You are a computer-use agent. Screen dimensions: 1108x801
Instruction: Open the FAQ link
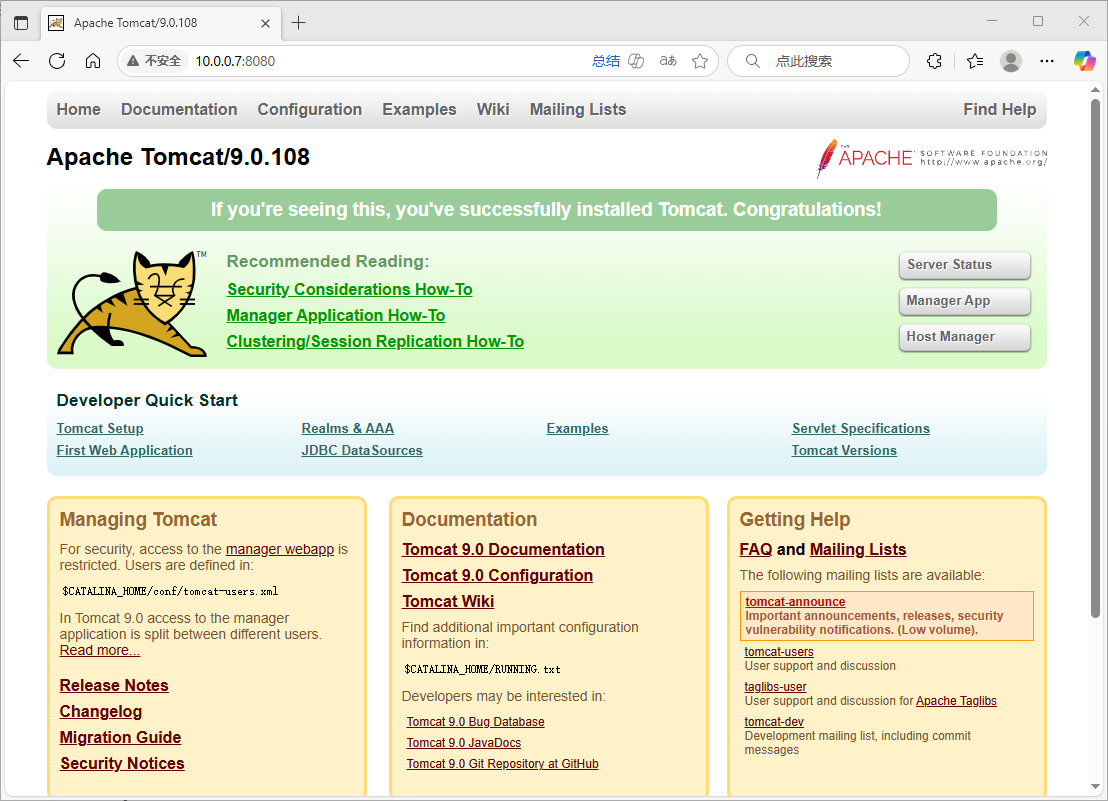tap(755, 550)
